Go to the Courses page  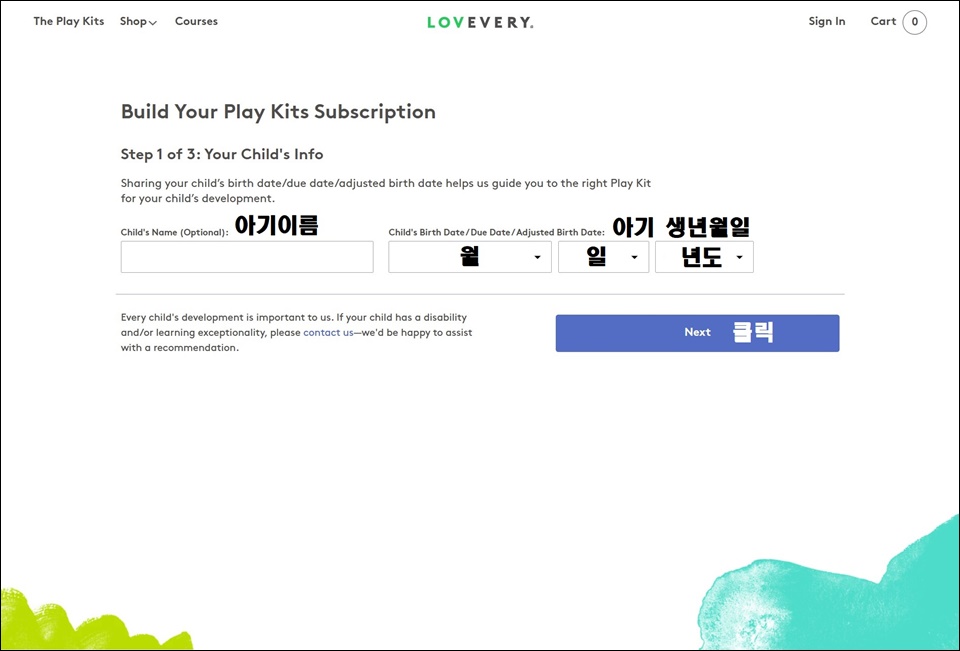tap(196, 21)
